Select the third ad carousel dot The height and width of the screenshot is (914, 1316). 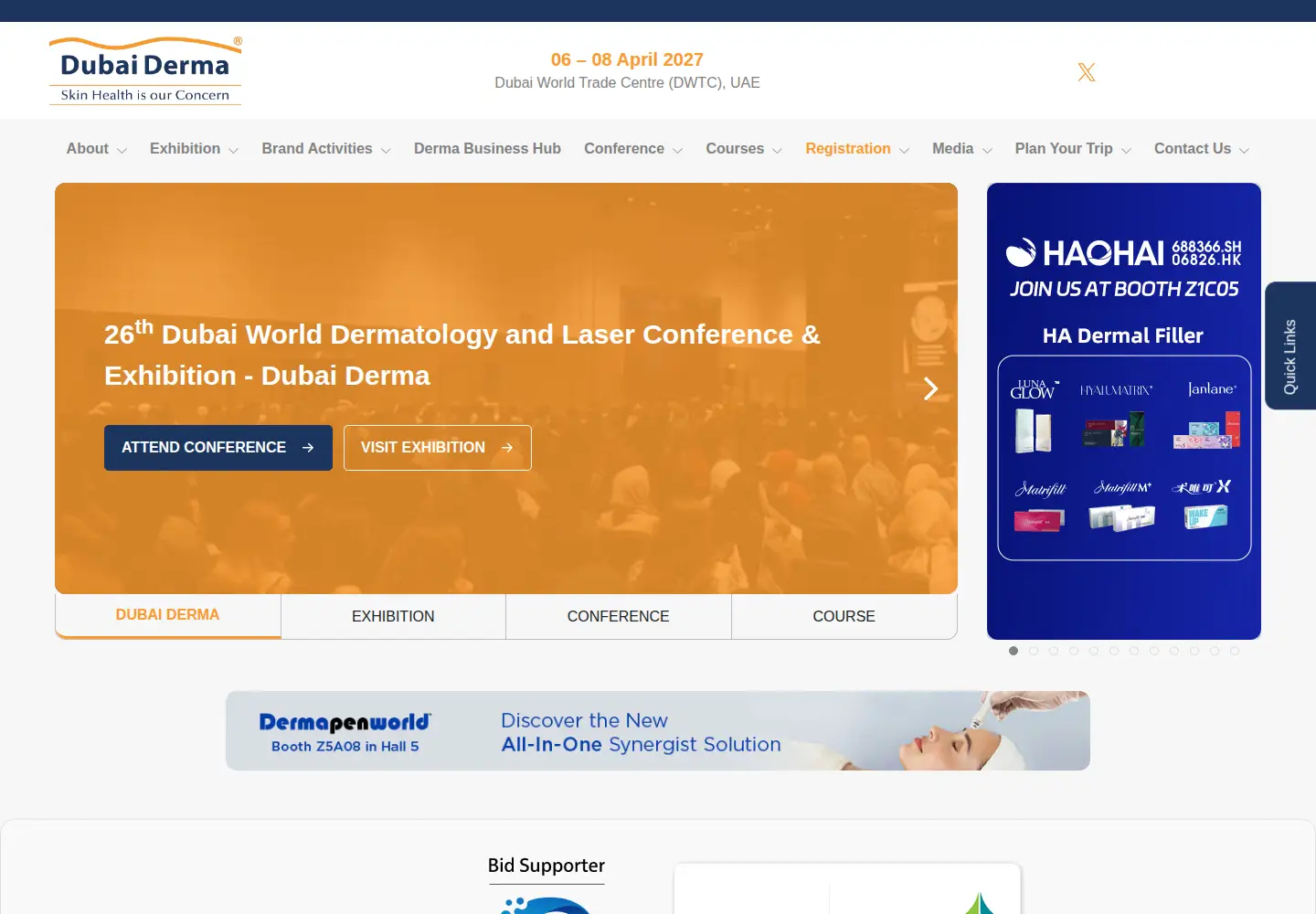click(1054, 651)
